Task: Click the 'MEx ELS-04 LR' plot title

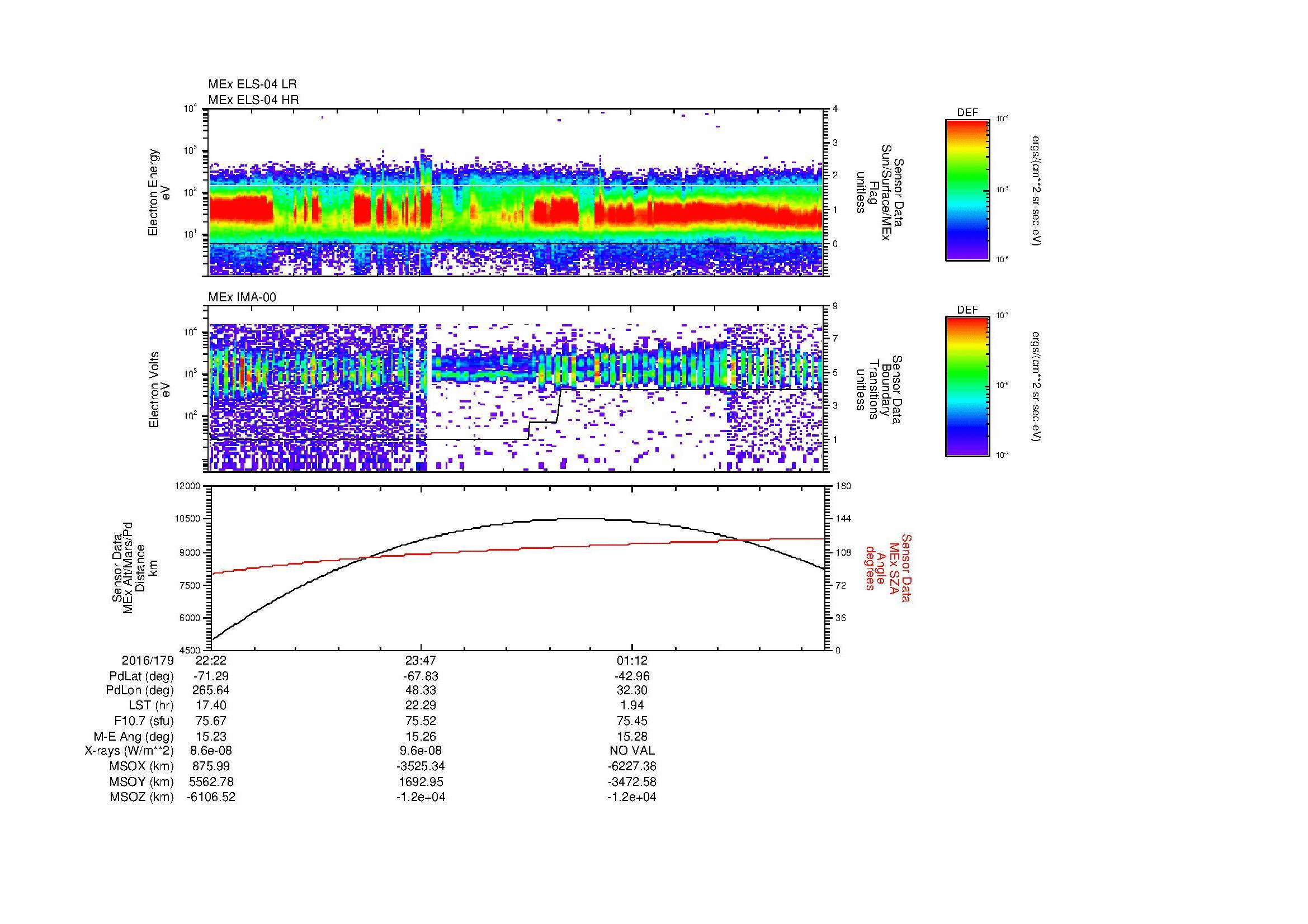Action: (252, 84)
